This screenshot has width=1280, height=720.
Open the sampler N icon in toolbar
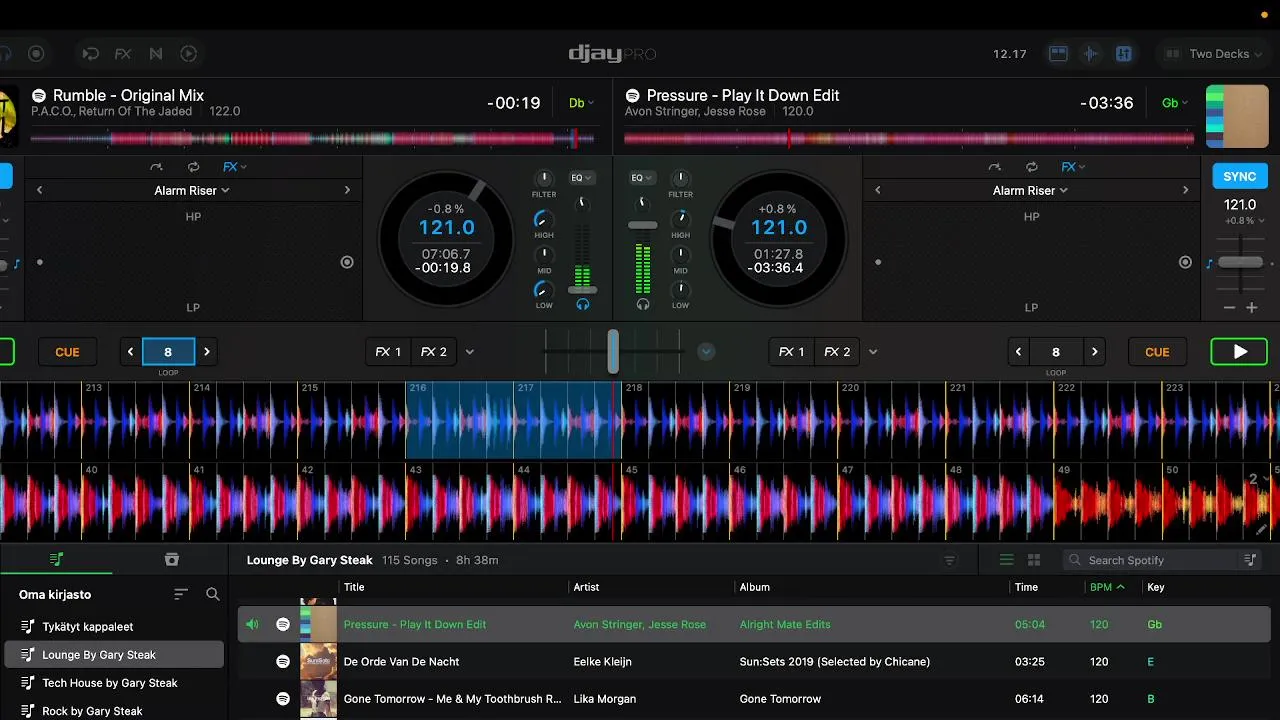click(156, 54)
